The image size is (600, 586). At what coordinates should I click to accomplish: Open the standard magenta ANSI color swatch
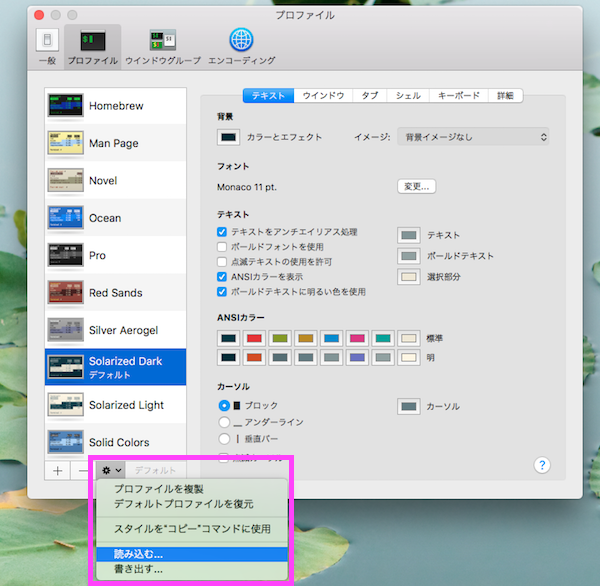(x=357, y=338)
